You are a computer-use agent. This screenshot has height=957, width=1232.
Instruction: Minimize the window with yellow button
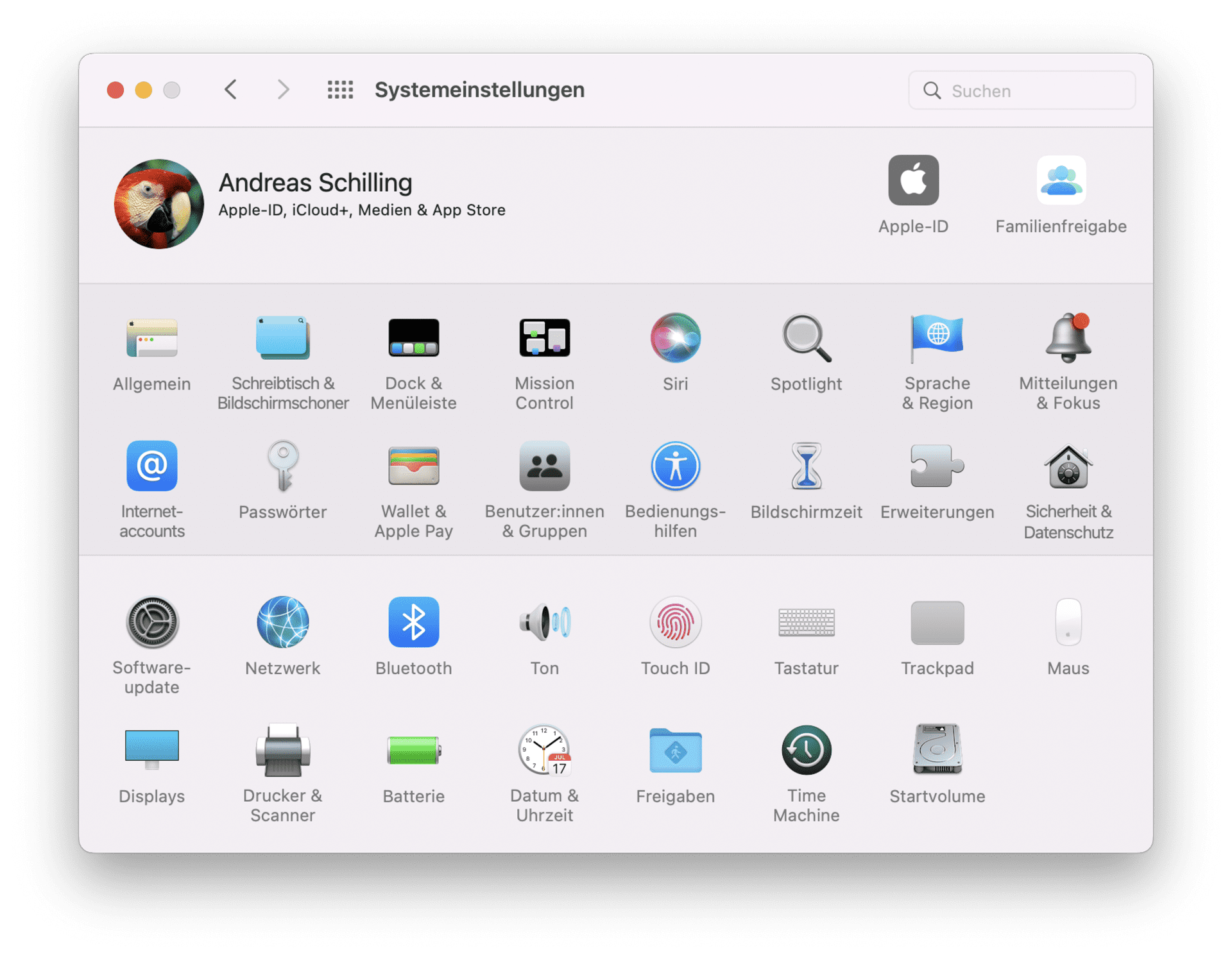(x=144, y=90)
